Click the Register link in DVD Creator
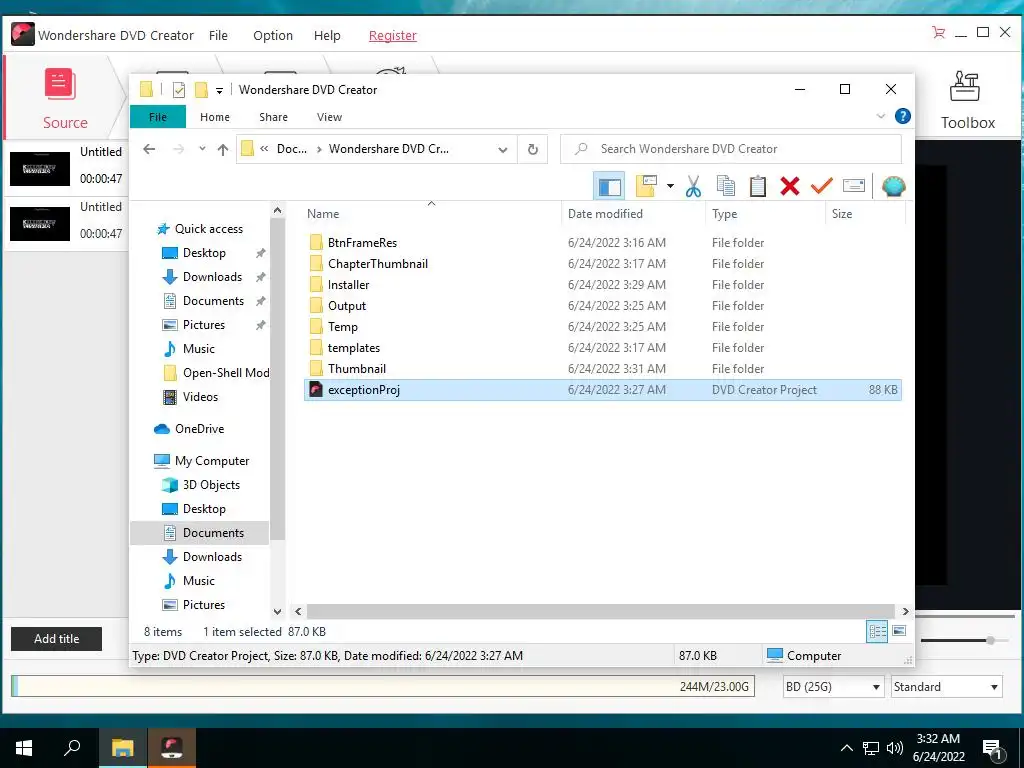The height and width of the screenshot is (768, 1024). (x=392, y=35)
